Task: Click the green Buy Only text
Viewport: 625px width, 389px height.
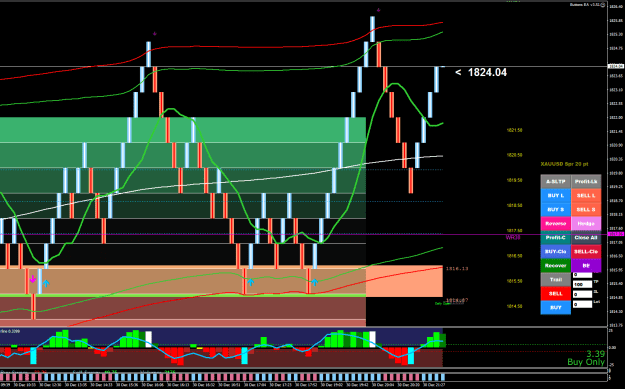Action: [586, 362]
